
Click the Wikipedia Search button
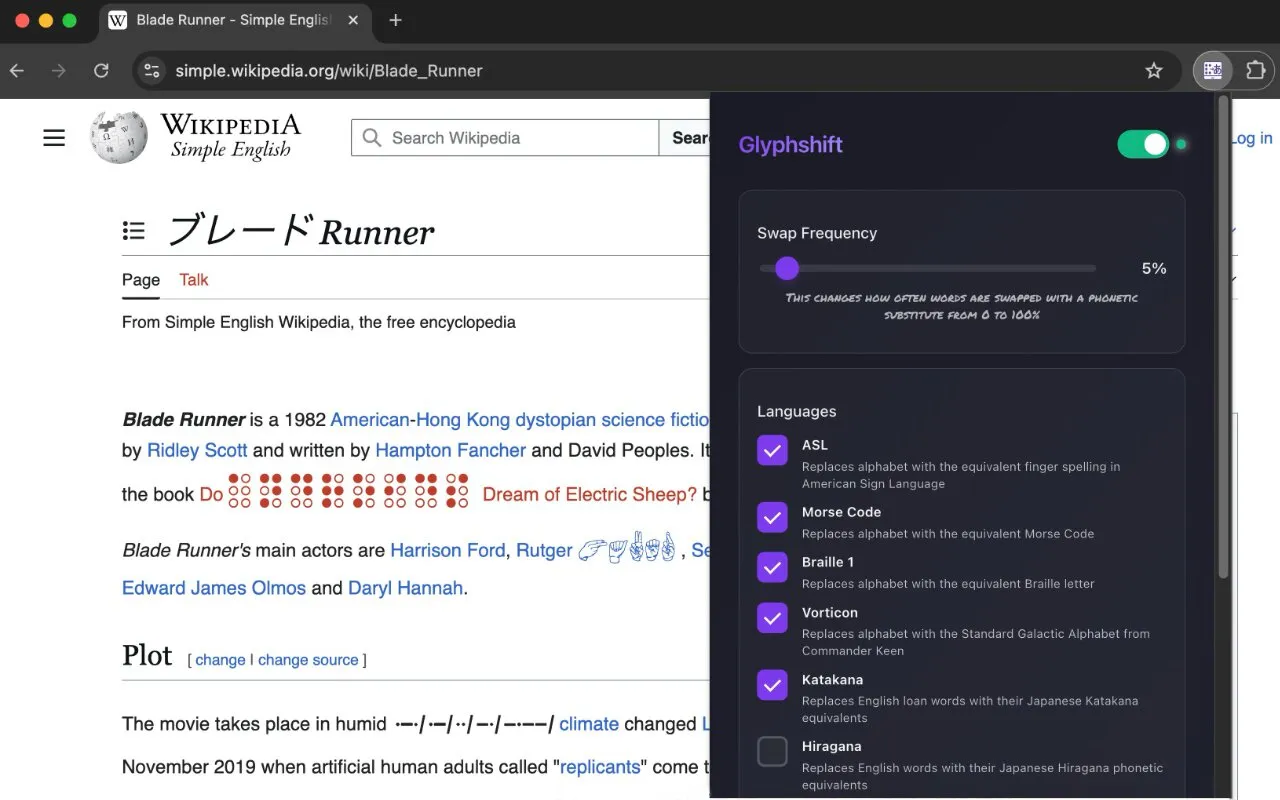tap(685, 138)
